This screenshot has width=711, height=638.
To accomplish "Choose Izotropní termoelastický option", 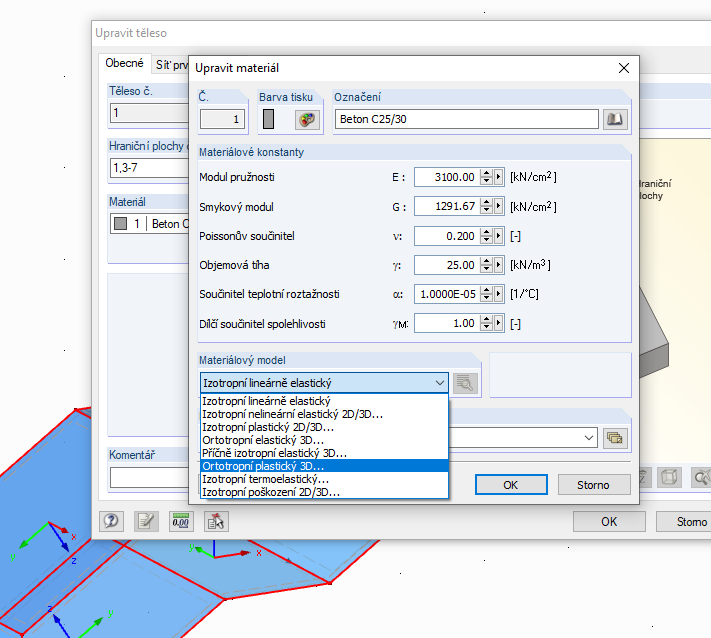I will [x=324, y=479].
